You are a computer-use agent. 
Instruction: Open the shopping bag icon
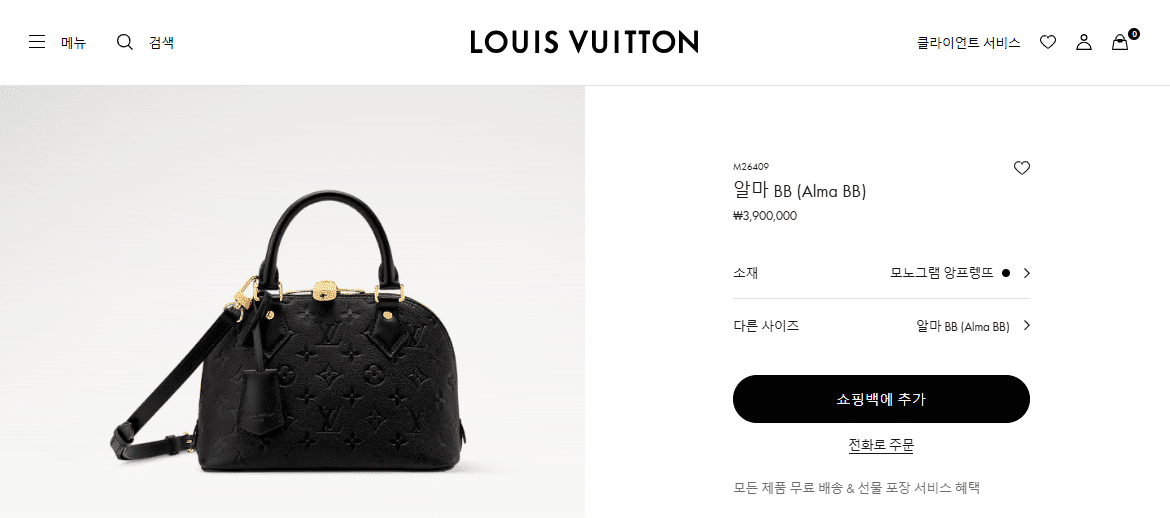pos(1120,43)
